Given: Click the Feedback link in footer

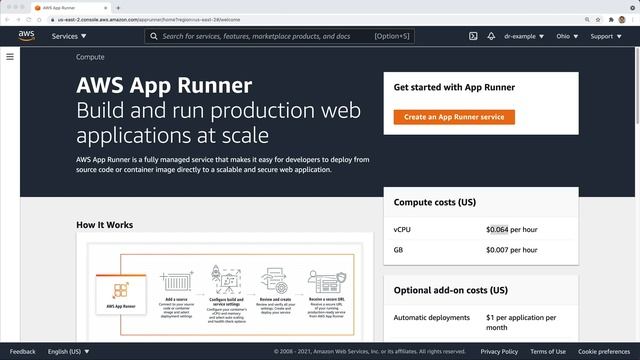Looking at the screenshot, I should click(x=22, y=351).
